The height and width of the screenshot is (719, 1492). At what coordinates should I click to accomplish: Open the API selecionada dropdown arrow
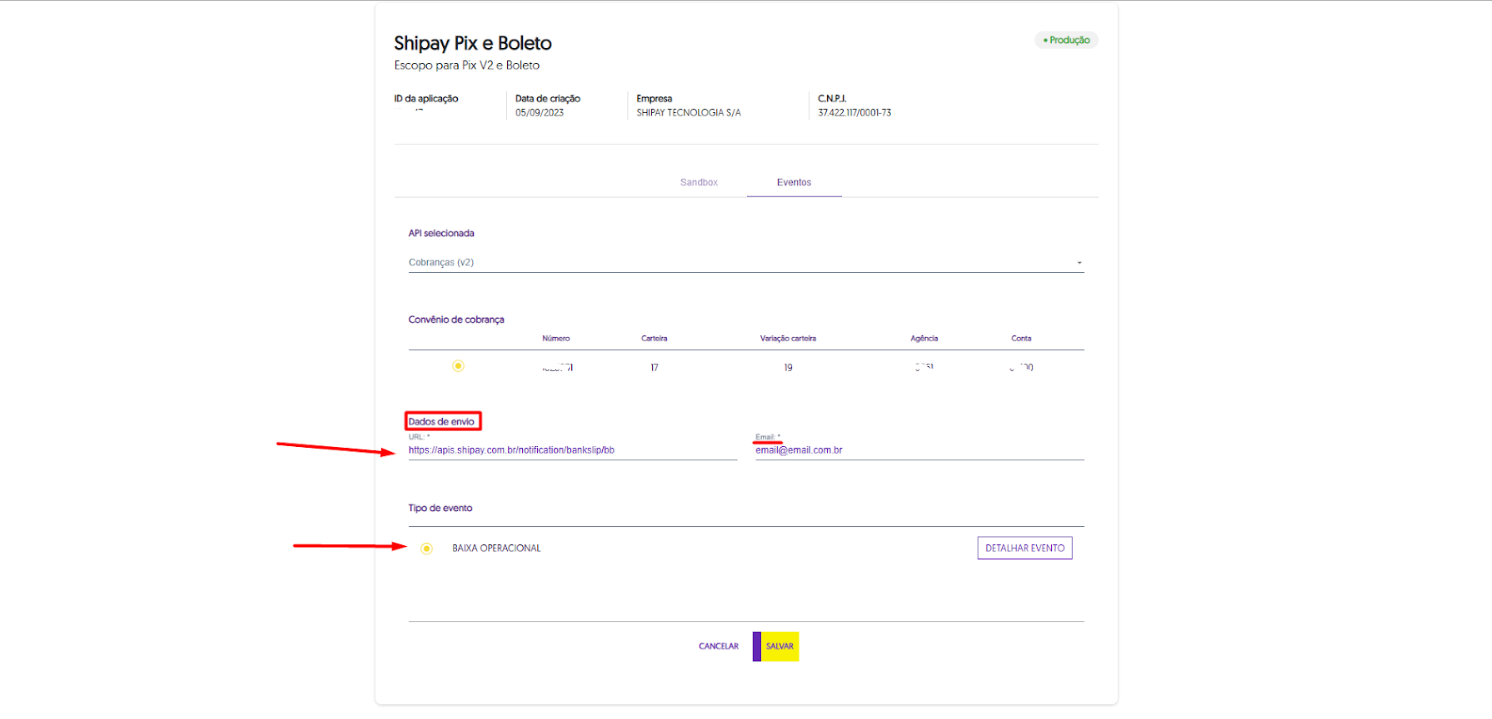tap(1079, 263)
